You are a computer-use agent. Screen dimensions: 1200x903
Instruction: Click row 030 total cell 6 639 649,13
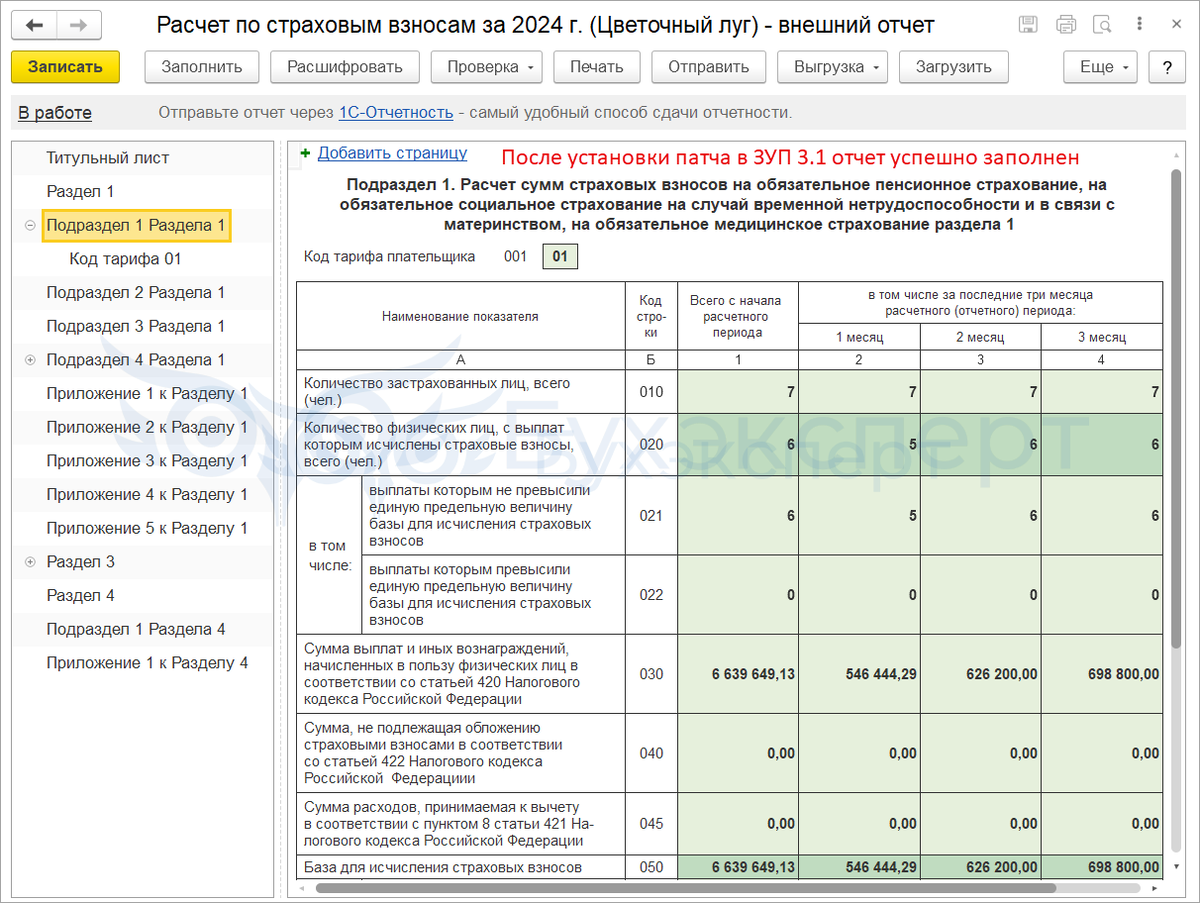(738, 673)
